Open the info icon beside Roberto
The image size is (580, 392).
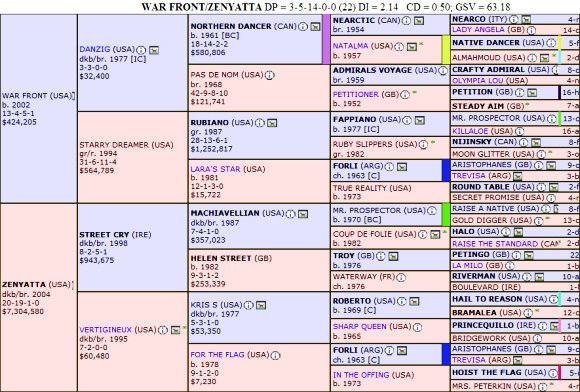[x=402, y=301]
